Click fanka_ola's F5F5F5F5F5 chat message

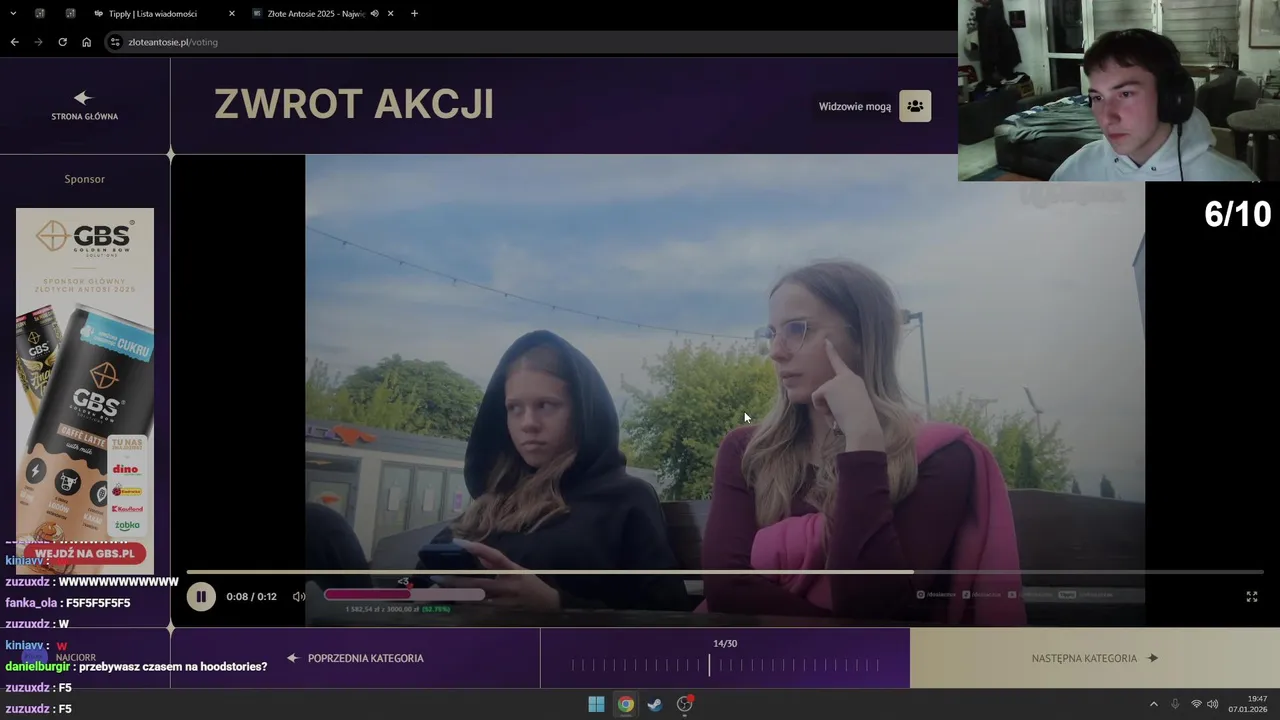(68, 603)
